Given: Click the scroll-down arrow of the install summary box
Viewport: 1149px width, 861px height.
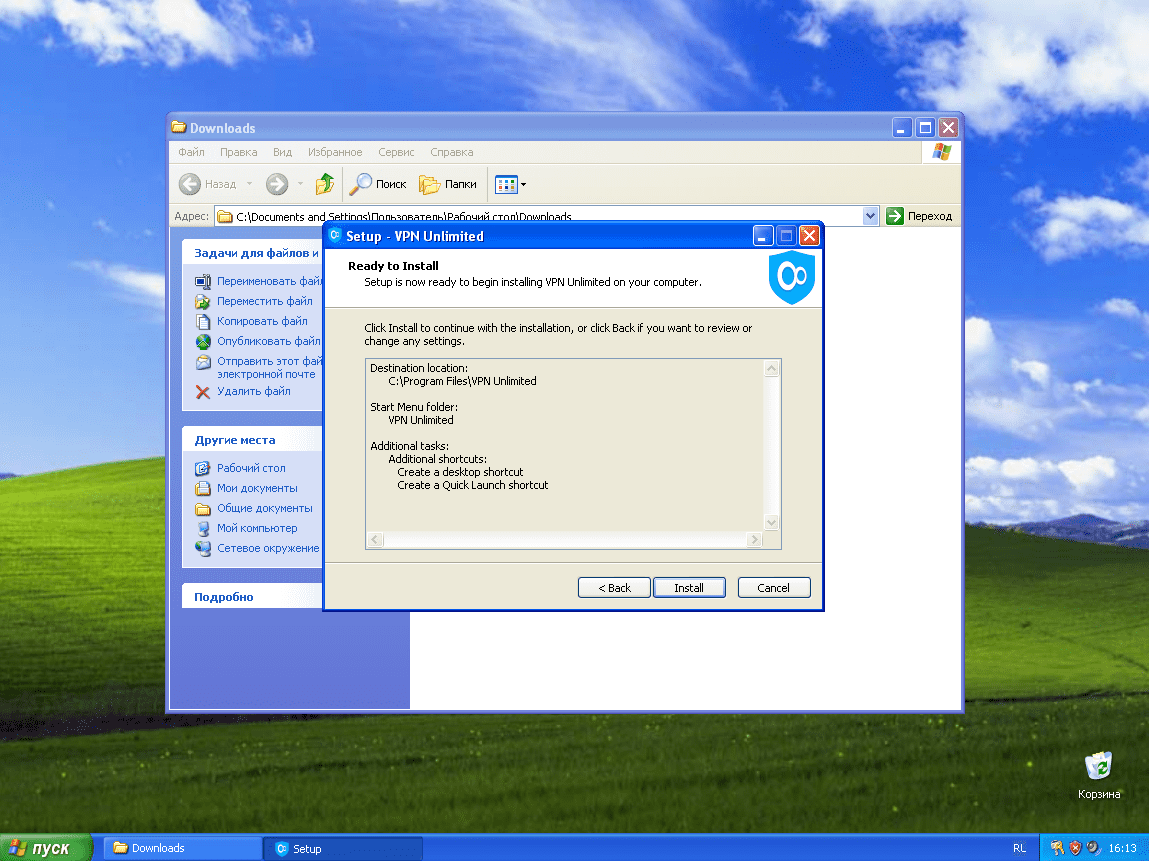Looking at the screenshot, I should 771,521.
